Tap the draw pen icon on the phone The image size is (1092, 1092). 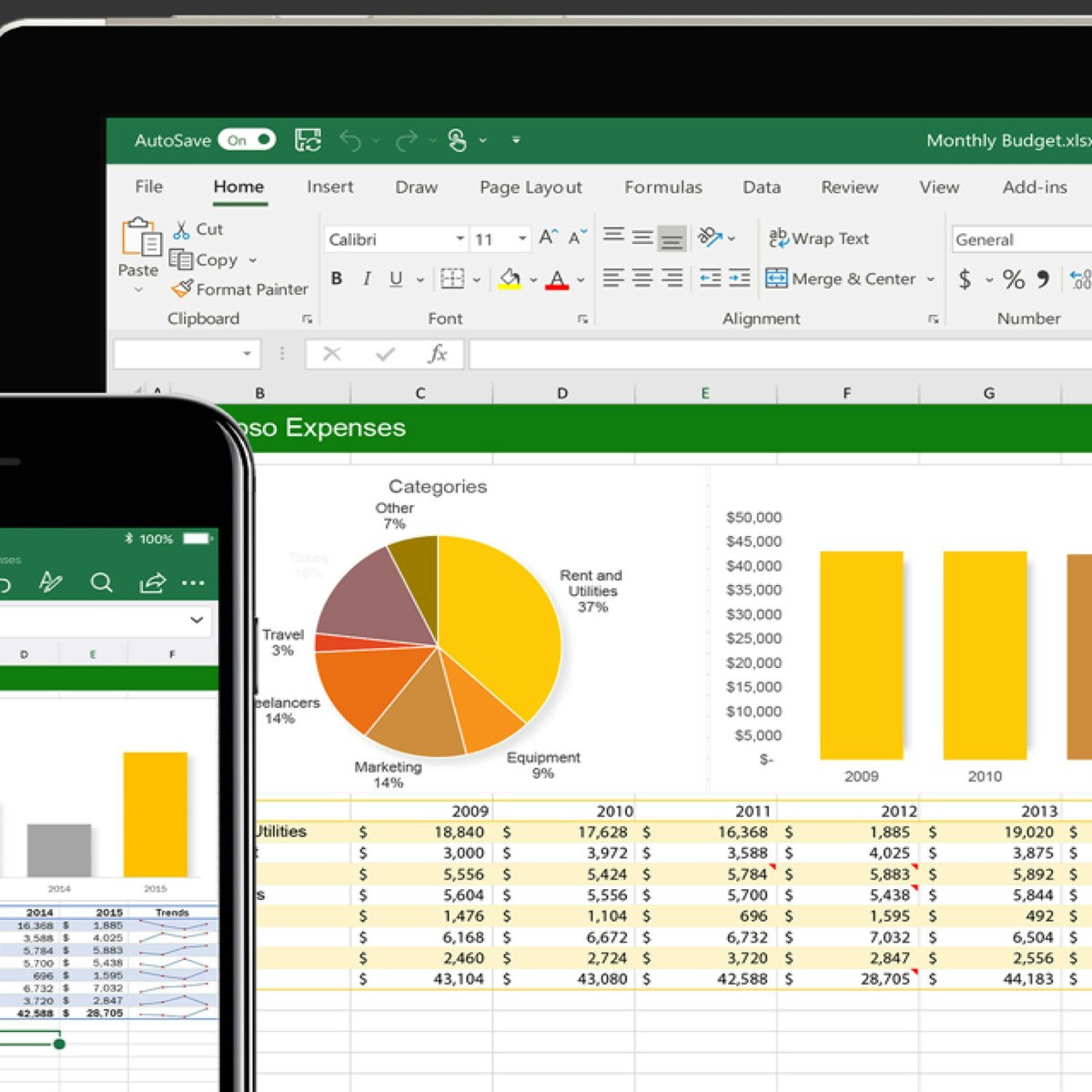[51, 582]
